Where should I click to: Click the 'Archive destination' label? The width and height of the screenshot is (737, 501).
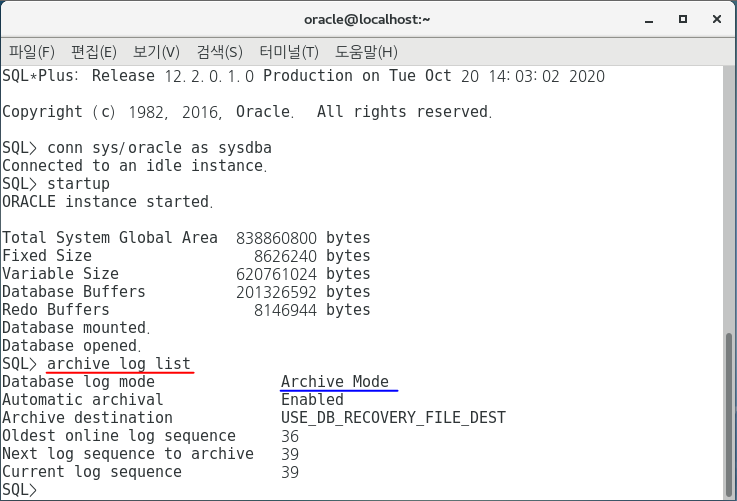(87, 417)
